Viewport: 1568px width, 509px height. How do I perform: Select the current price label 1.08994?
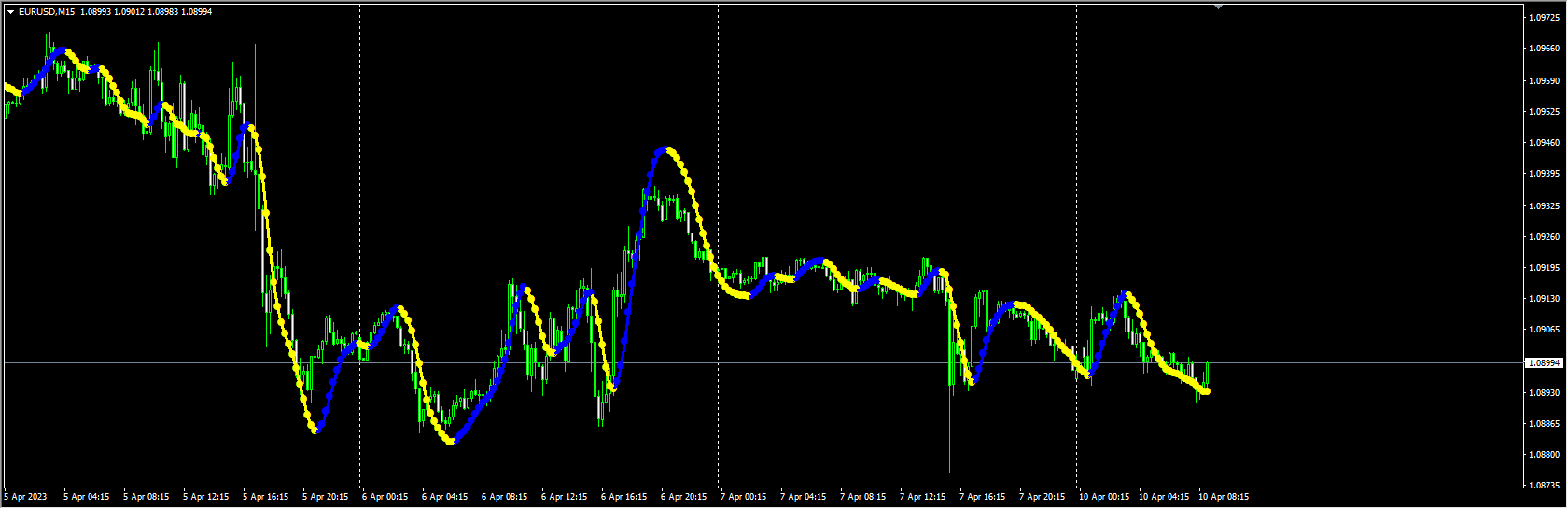(1545, 362)
